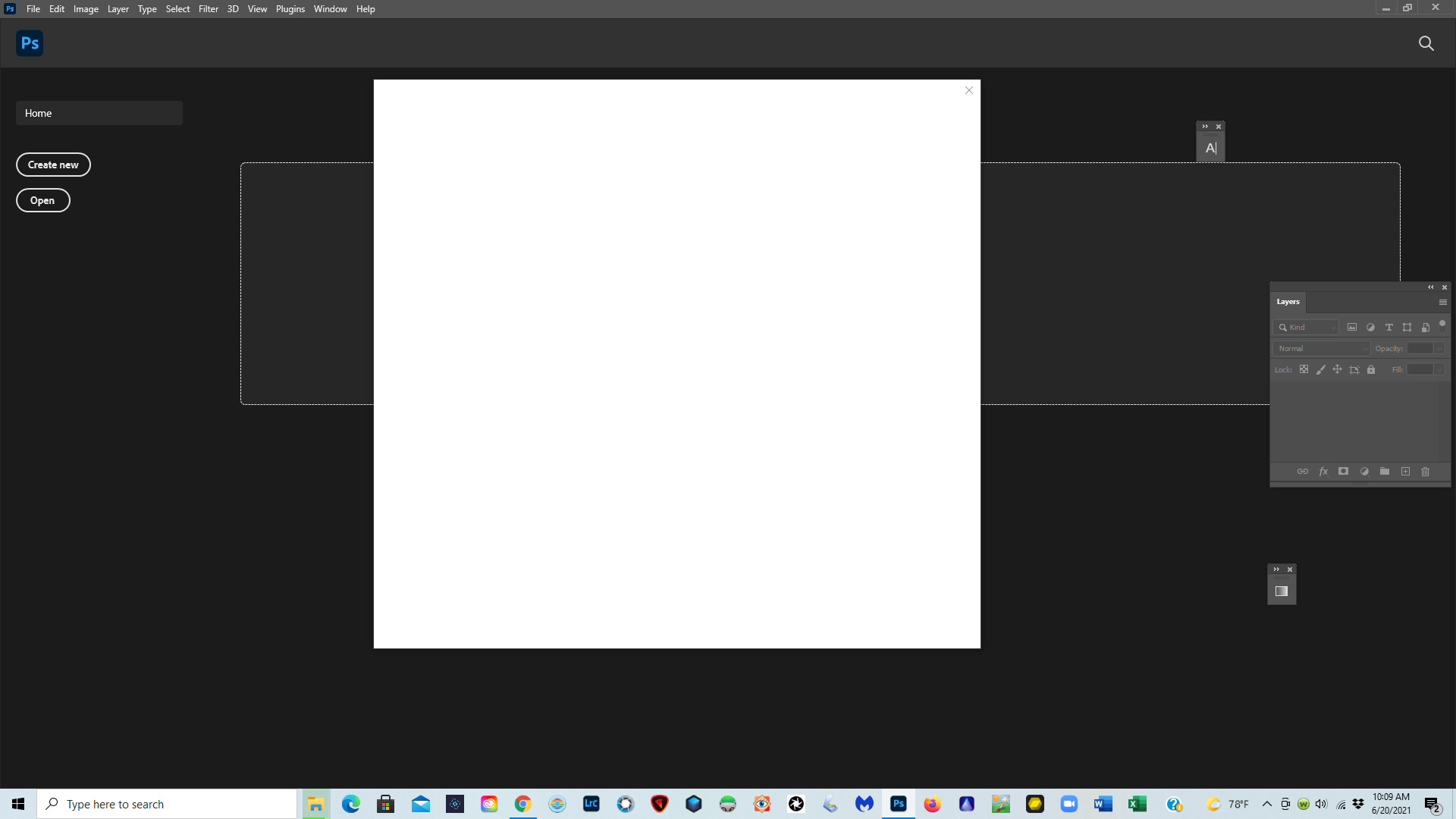The height and width of the screenshot is (819, 1456).
Task: Click the AI panel icon in top right
Action: 1211,148
